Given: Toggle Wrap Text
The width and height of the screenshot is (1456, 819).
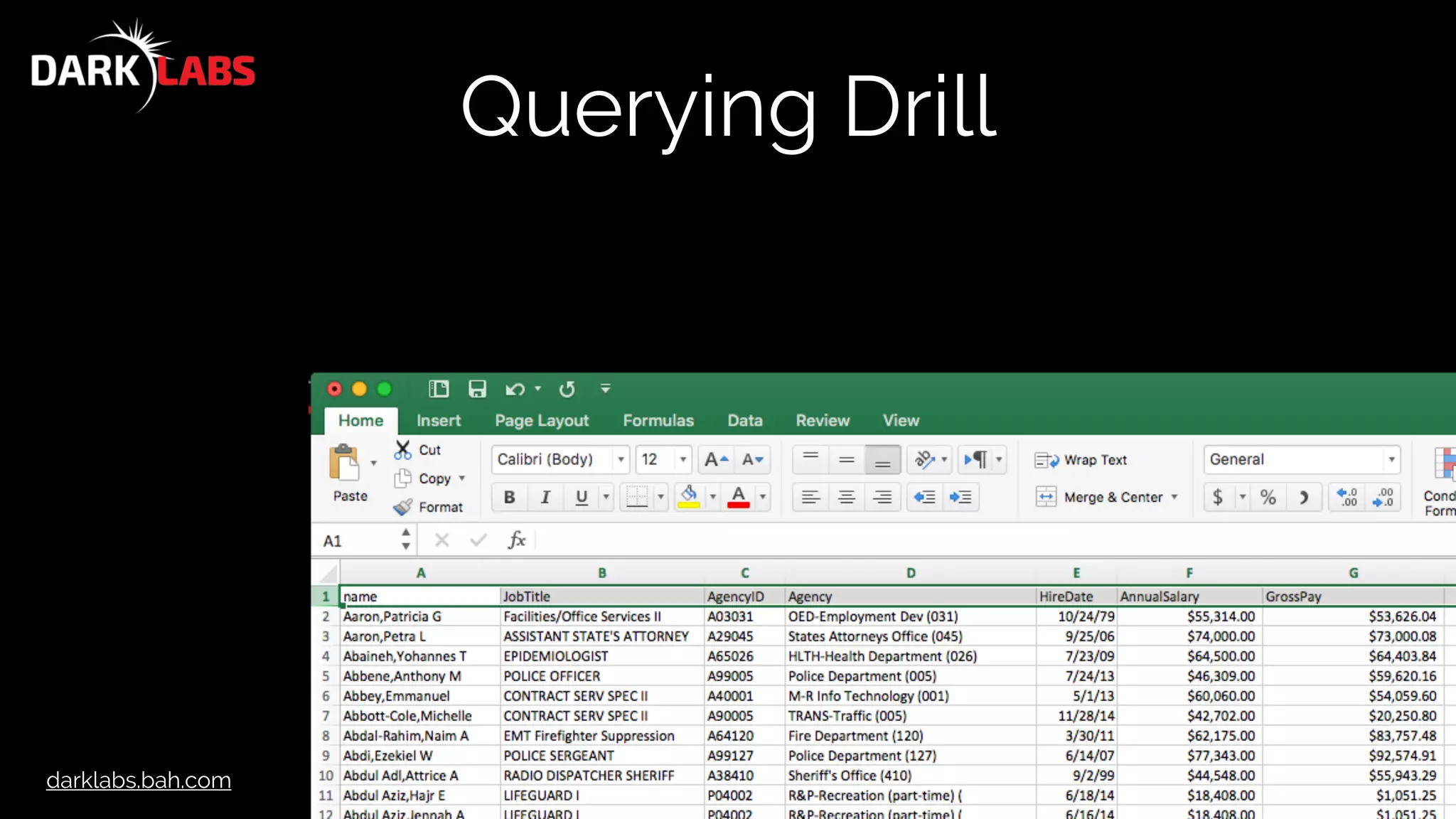Looking at the screenshot, I should tap(1081, 460).
